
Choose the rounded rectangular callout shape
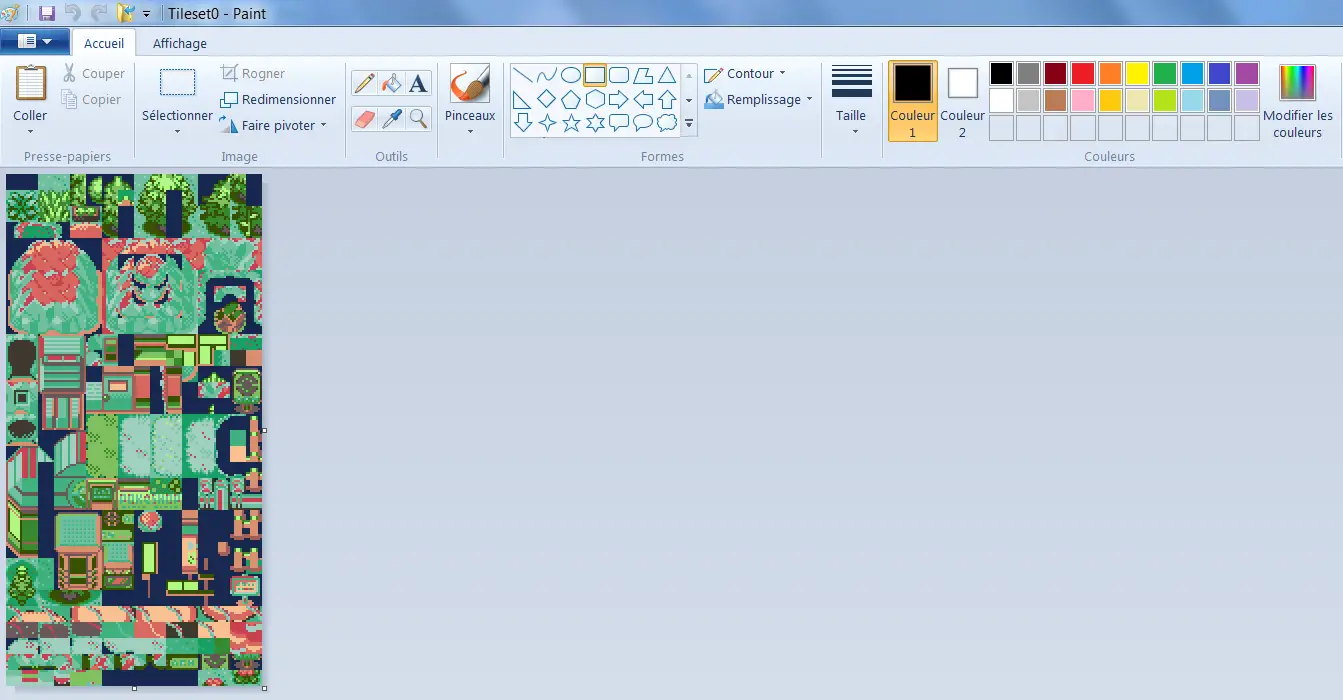619,123
